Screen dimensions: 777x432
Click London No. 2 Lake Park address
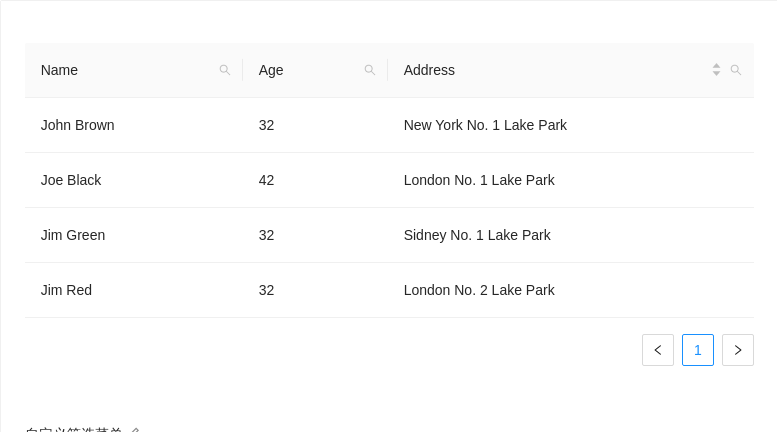click(x=479, y=290)
